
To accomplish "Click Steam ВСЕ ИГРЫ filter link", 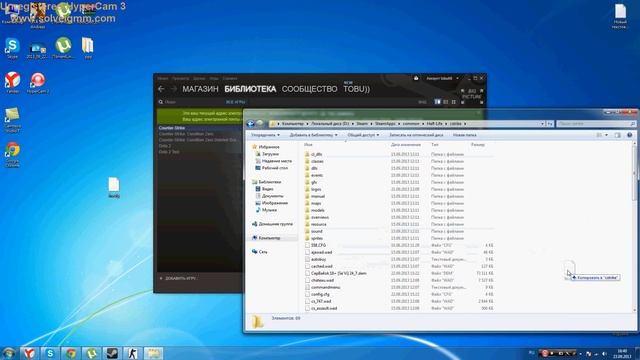I will (236, 102).
